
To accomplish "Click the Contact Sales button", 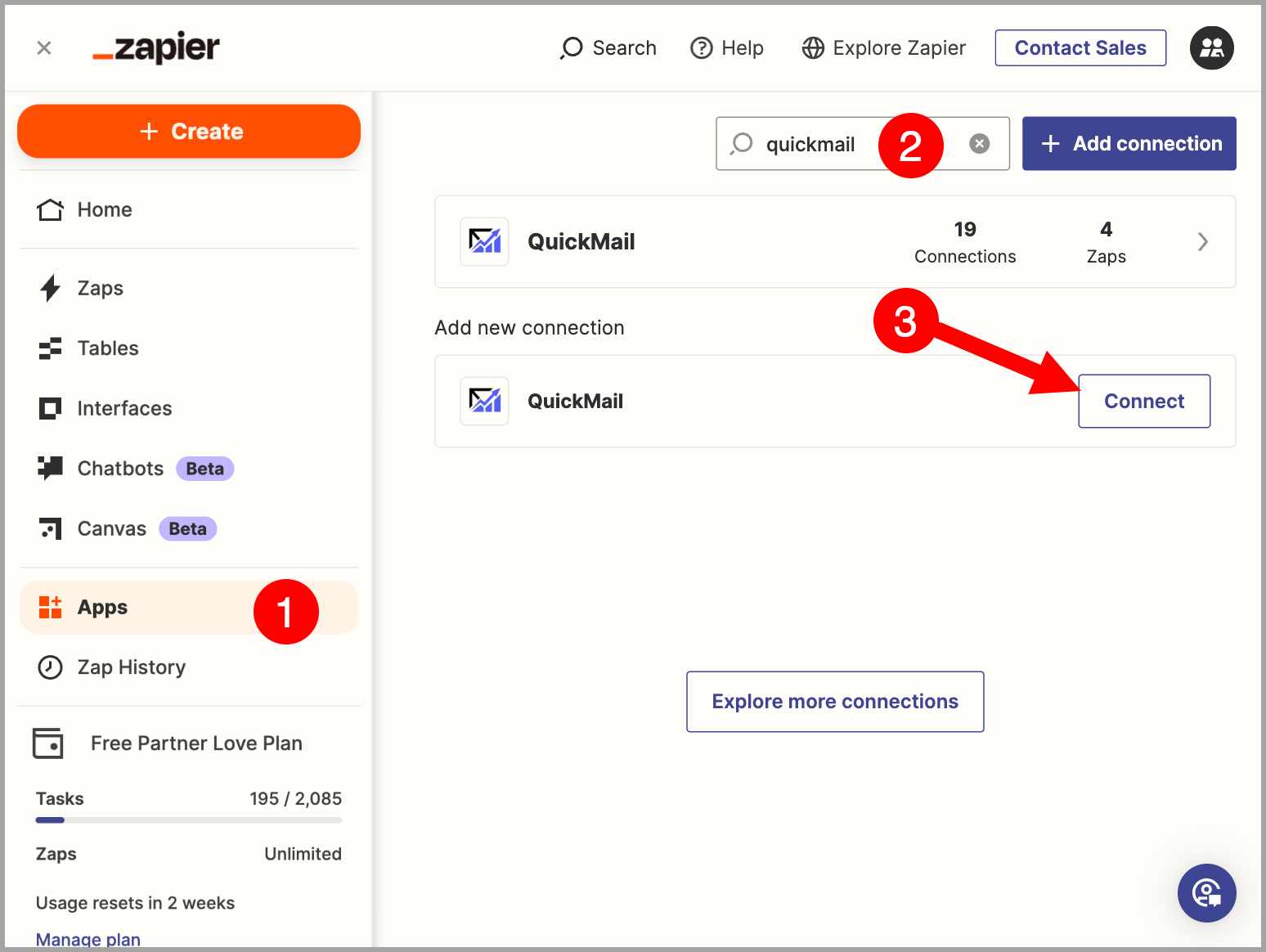I will [1080, 48].
